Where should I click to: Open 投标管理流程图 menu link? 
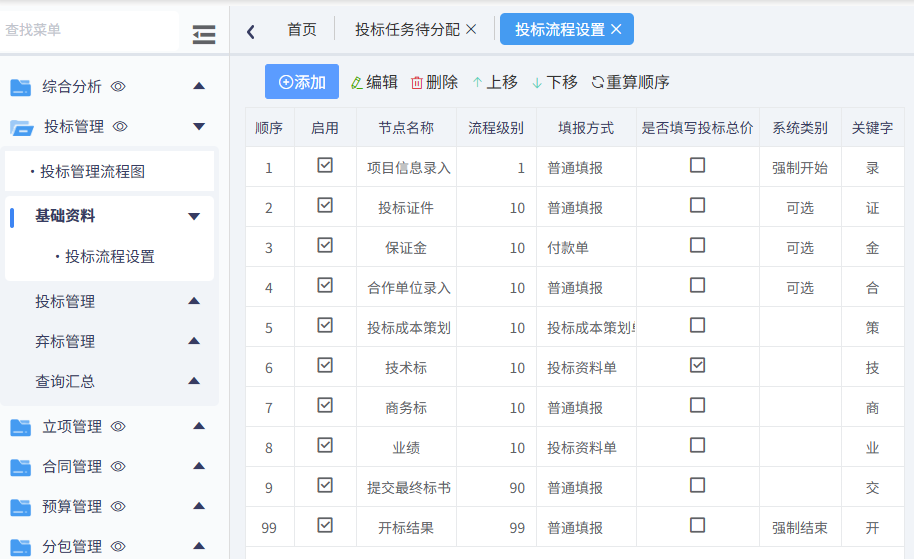[x=92, y=171]
